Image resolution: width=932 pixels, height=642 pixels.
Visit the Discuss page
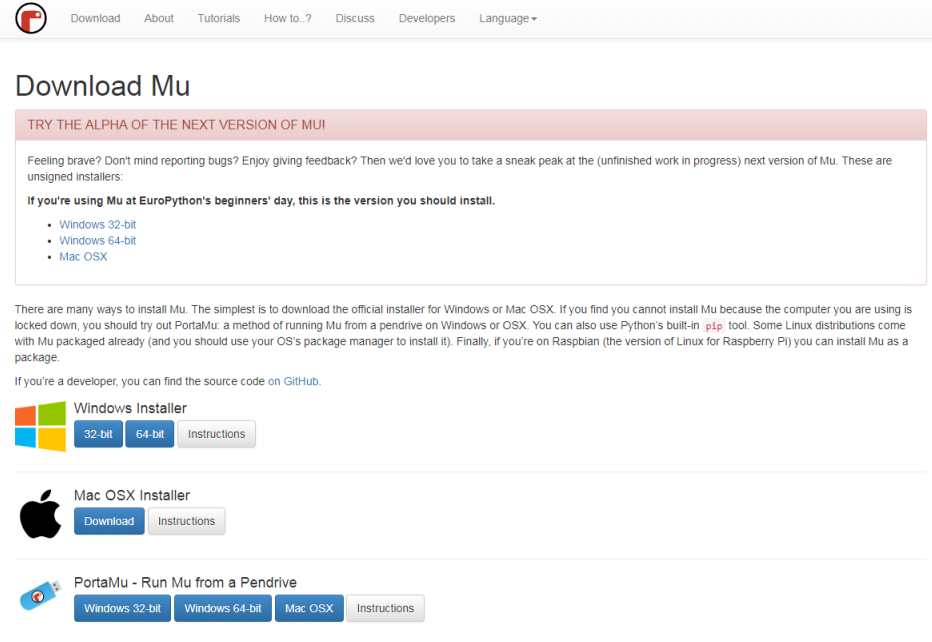point(355,18)
